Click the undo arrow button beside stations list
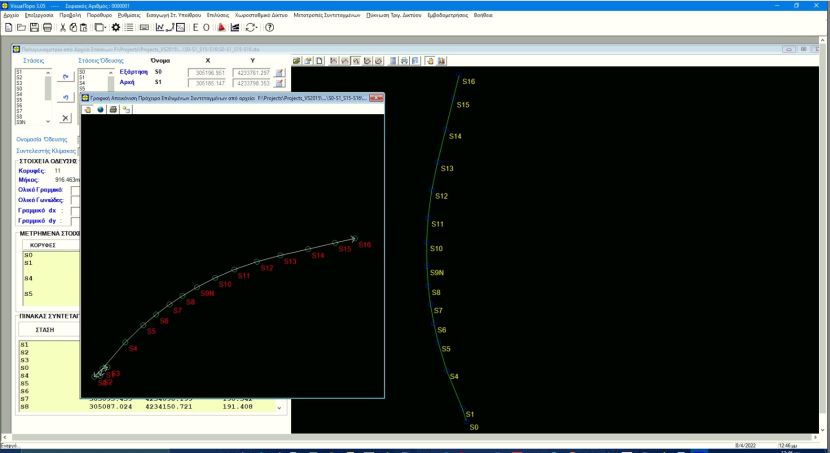Image resolution: width=830 pixels, height=453 pixels. tap(65, 96)
